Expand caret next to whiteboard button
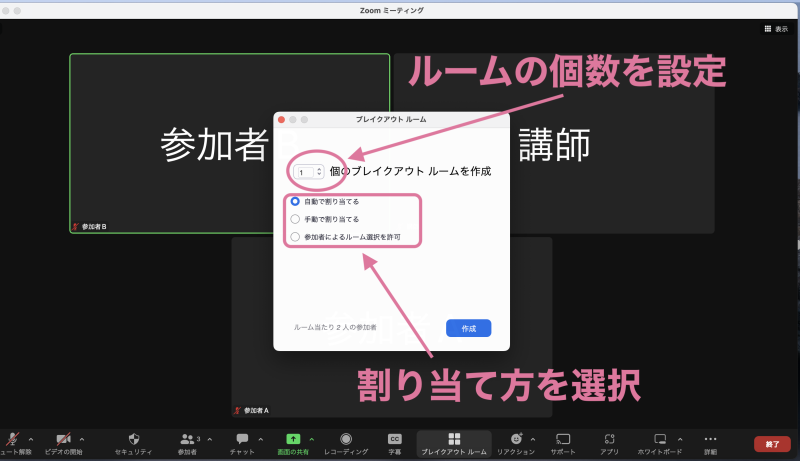 [680, 439]
